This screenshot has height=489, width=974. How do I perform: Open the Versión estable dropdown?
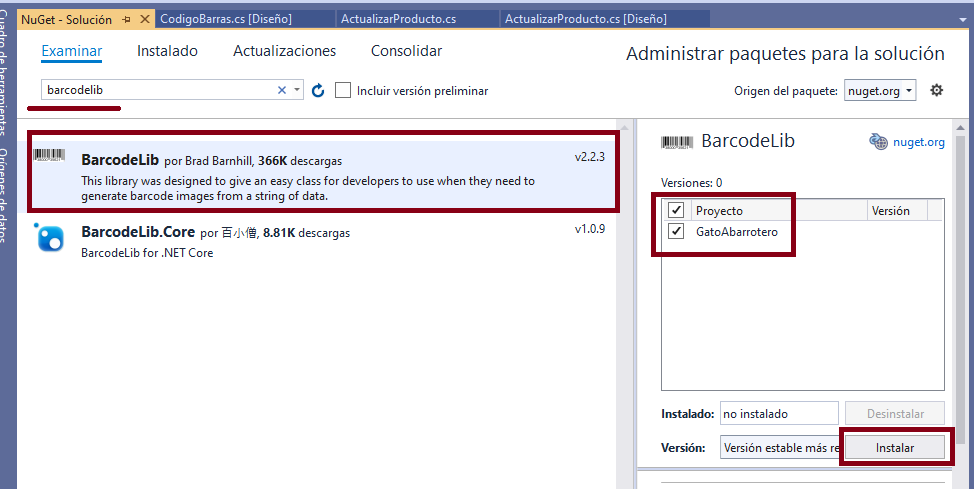[x=781, y=447]
